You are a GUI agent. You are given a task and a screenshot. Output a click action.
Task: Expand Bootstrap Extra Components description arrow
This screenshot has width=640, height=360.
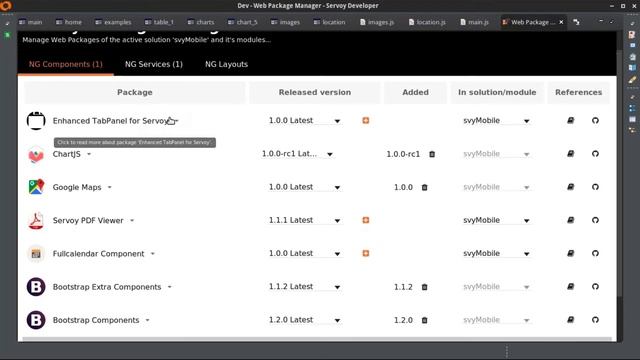(169, 287)
